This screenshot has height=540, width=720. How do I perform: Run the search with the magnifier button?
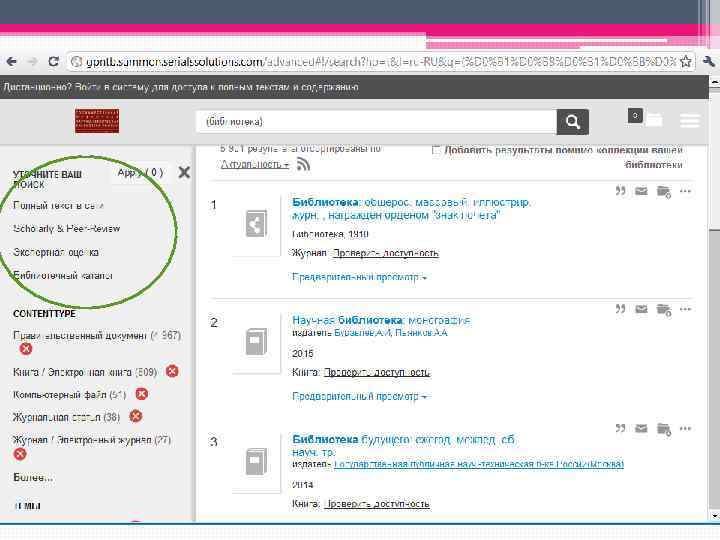(x=573, y=122)
